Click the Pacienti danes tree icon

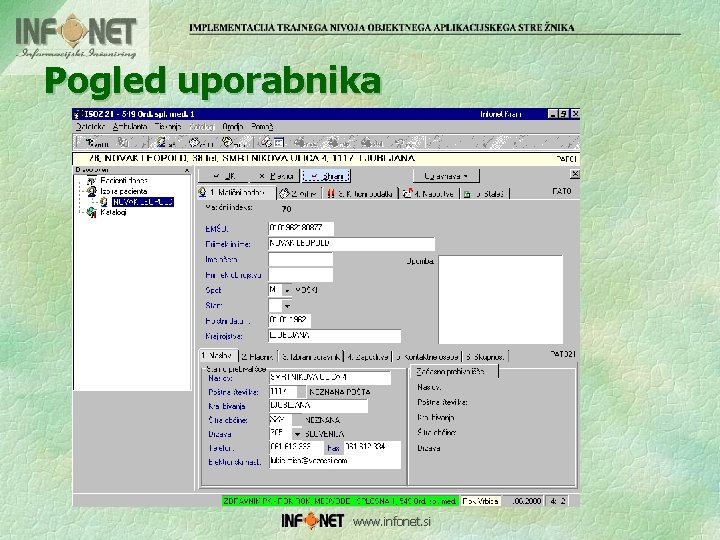click(92, 180)
